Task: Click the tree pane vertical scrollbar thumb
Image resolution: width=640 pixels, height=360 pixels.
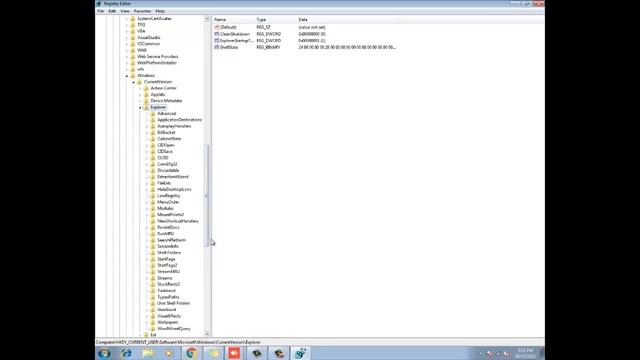Action: 207,195
